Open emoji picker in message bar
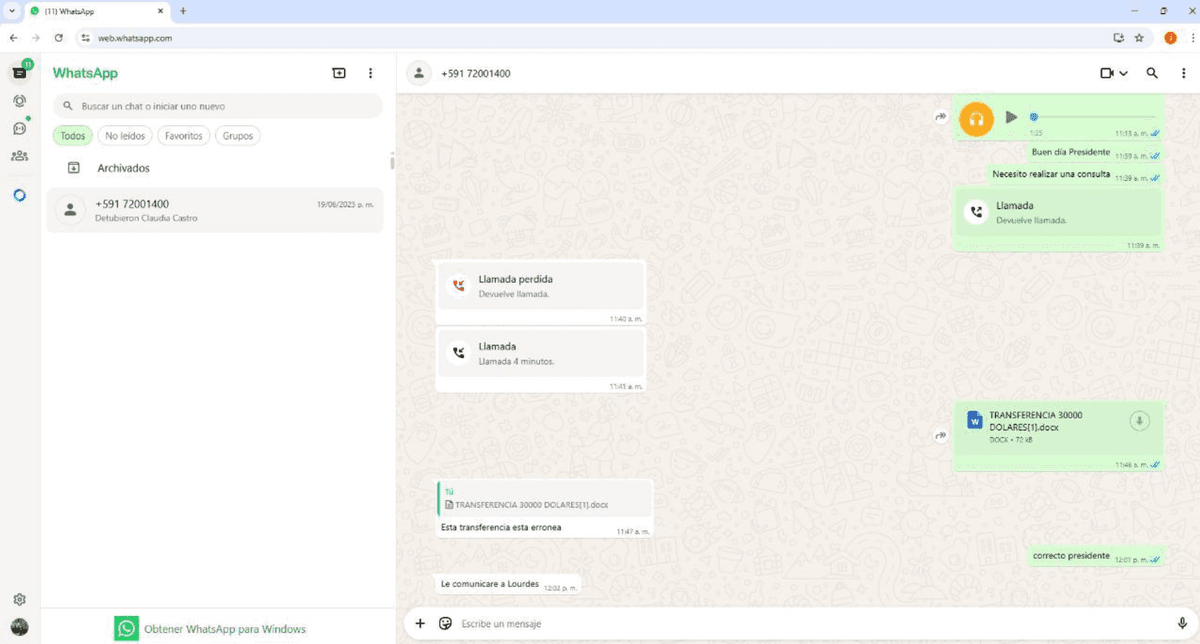This screenshot has height=644, width=1200. click(x=446, y=624)
